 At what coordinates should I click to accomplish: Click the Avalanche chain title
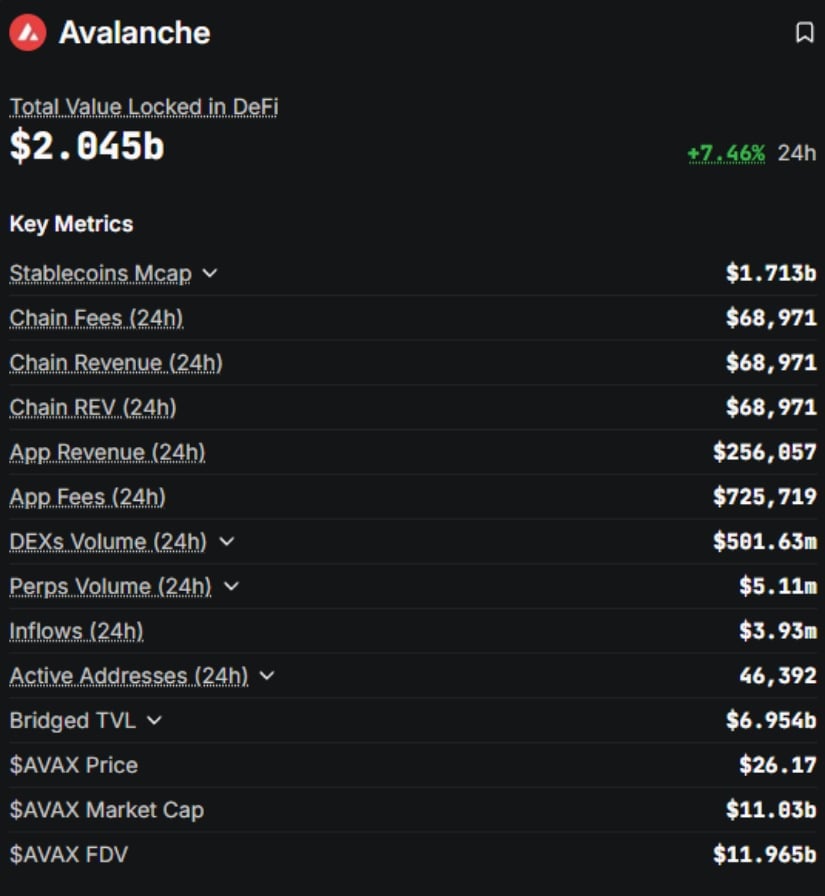point(135,33)
